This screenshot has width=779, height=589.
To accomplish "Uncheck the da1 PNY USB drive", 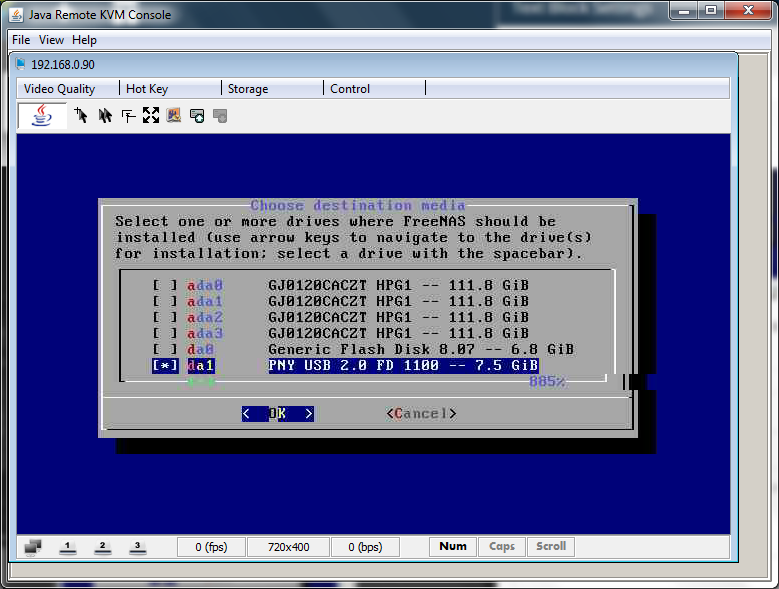I will point(165,366).
